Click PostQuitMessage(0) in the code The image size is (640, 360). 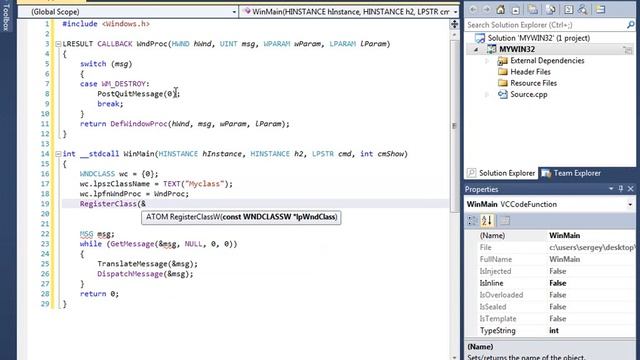pos(136,94)
